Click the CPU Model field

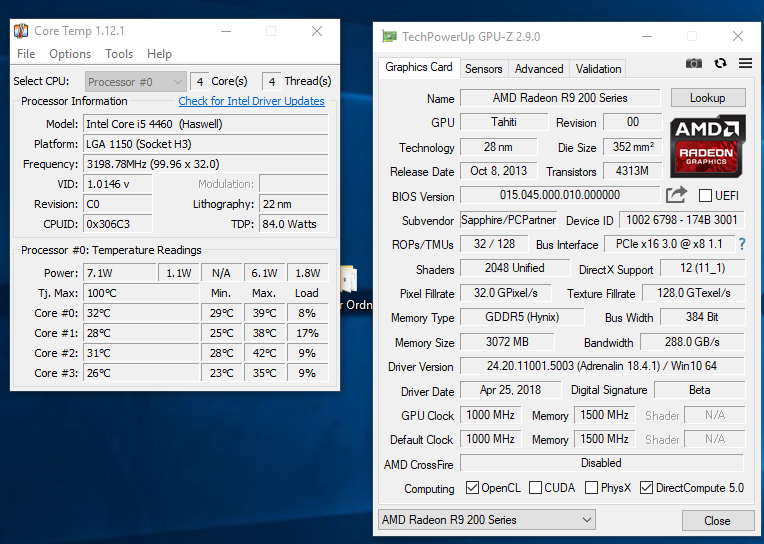pos(206,124)
